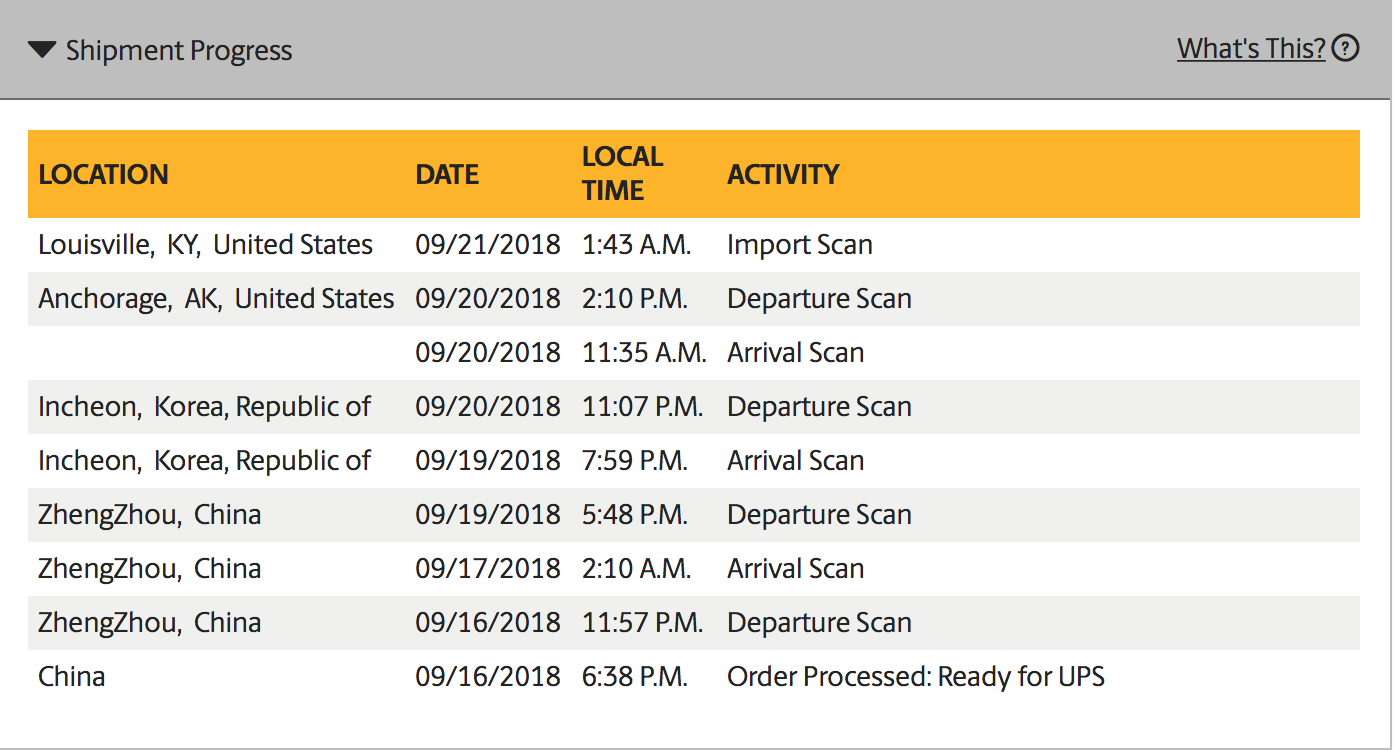The height and width of the screenshot is (750, 1396).
Task: Click the LOCAL TIME column header
Action: tap(622, 173)
